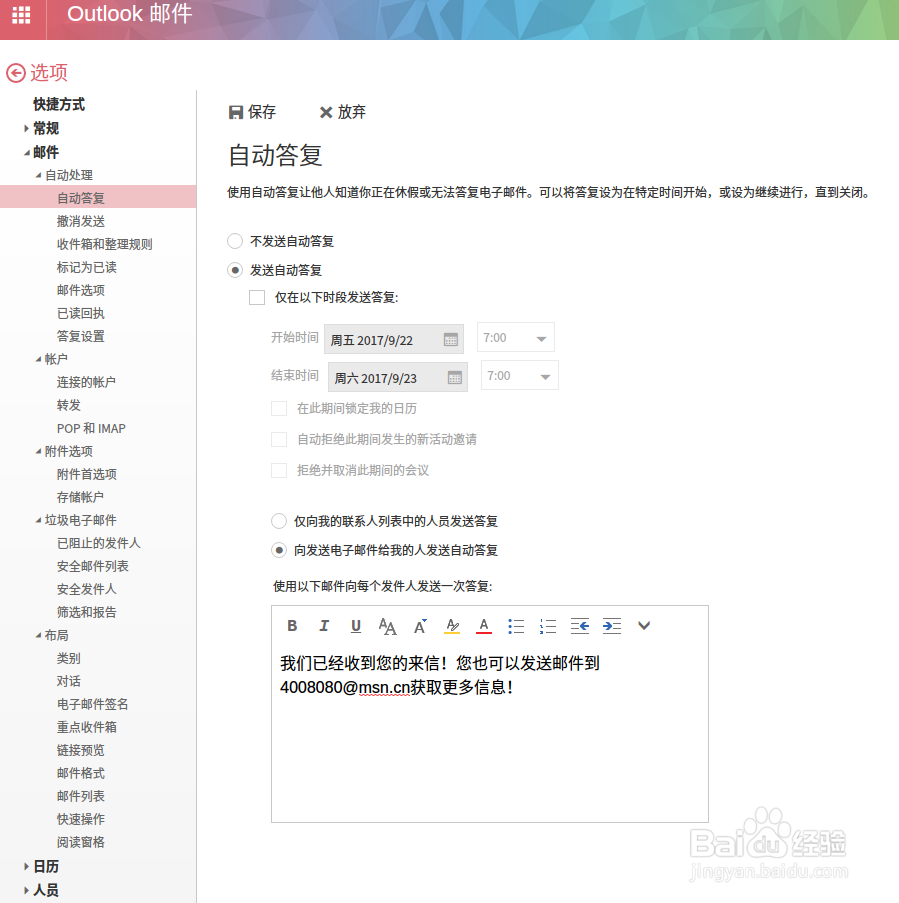
Task: Decrease paragraph indent
Action: point(579,626)
